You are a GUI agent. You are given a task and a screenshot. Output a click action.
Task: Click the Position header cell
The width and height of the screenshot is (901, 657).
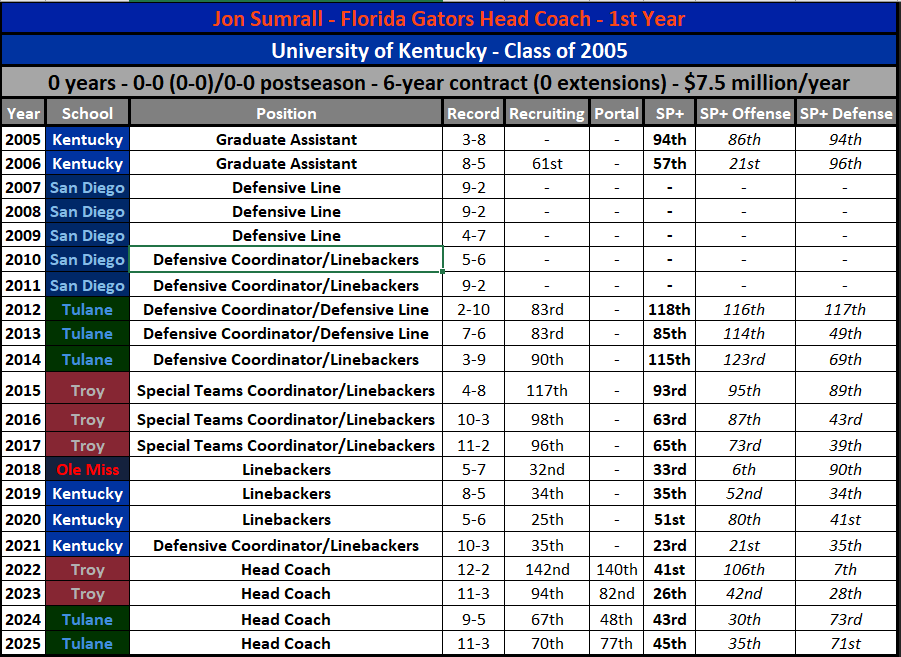pos(286,113)
